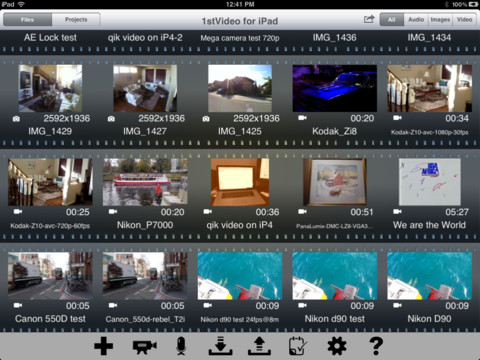Open Nikon D90 video thumbnail
480x360 pixels.
(429, 276)
